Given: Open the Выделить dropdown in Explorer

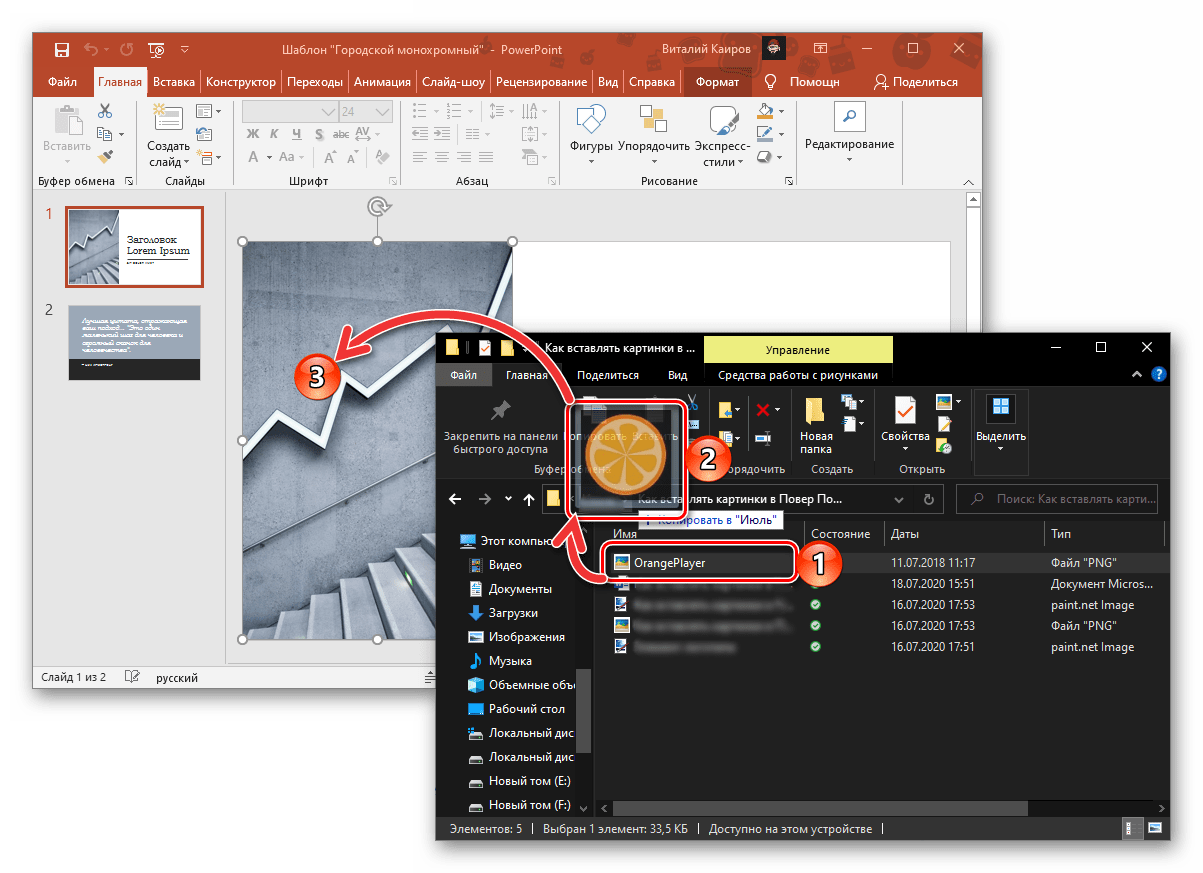Looking at the screenshot, I should (x=1000, y=448).
